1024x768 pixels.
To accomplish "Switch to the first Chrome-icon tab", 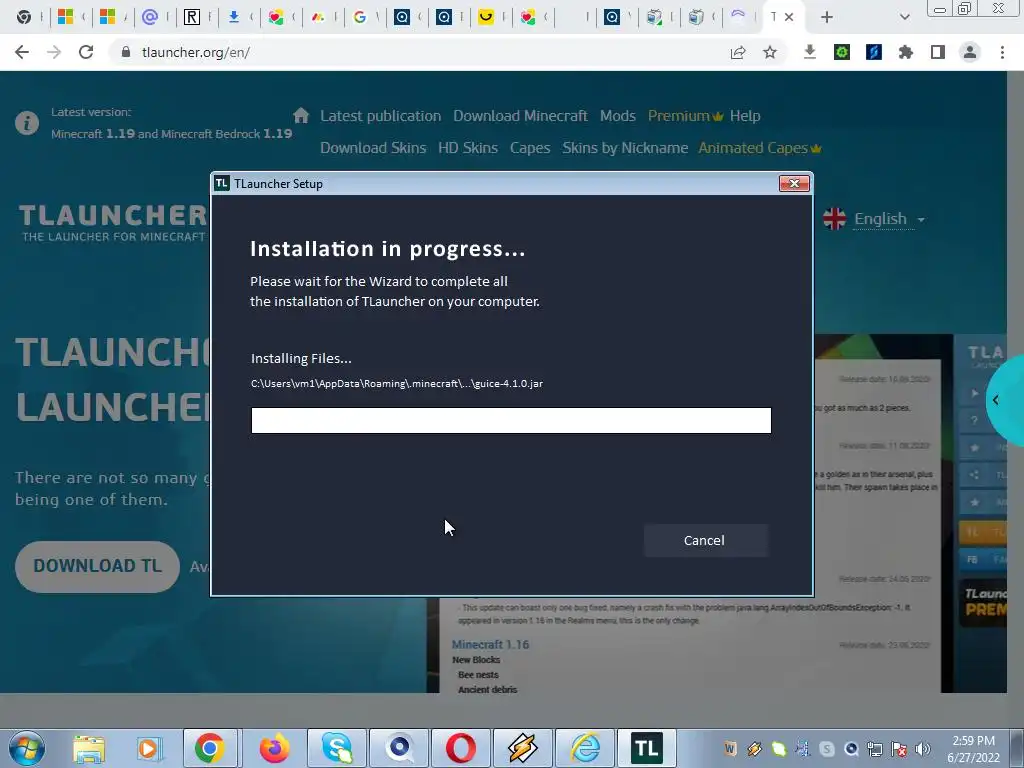I will point(24,17).
